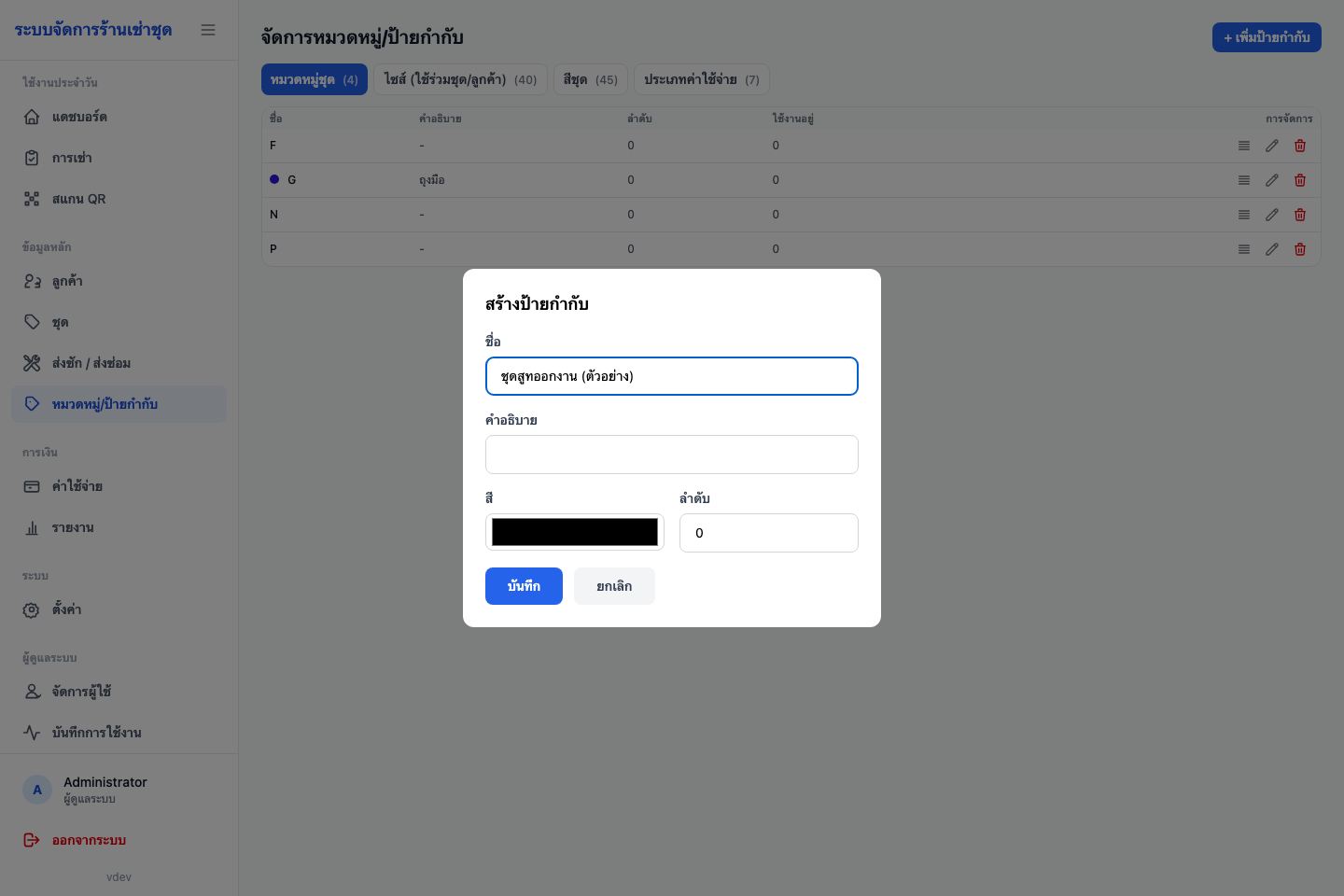Viewport: 1344px width, 896px height.
Task: Click edit pencil icon for row P
Action: click(1272, 249)
